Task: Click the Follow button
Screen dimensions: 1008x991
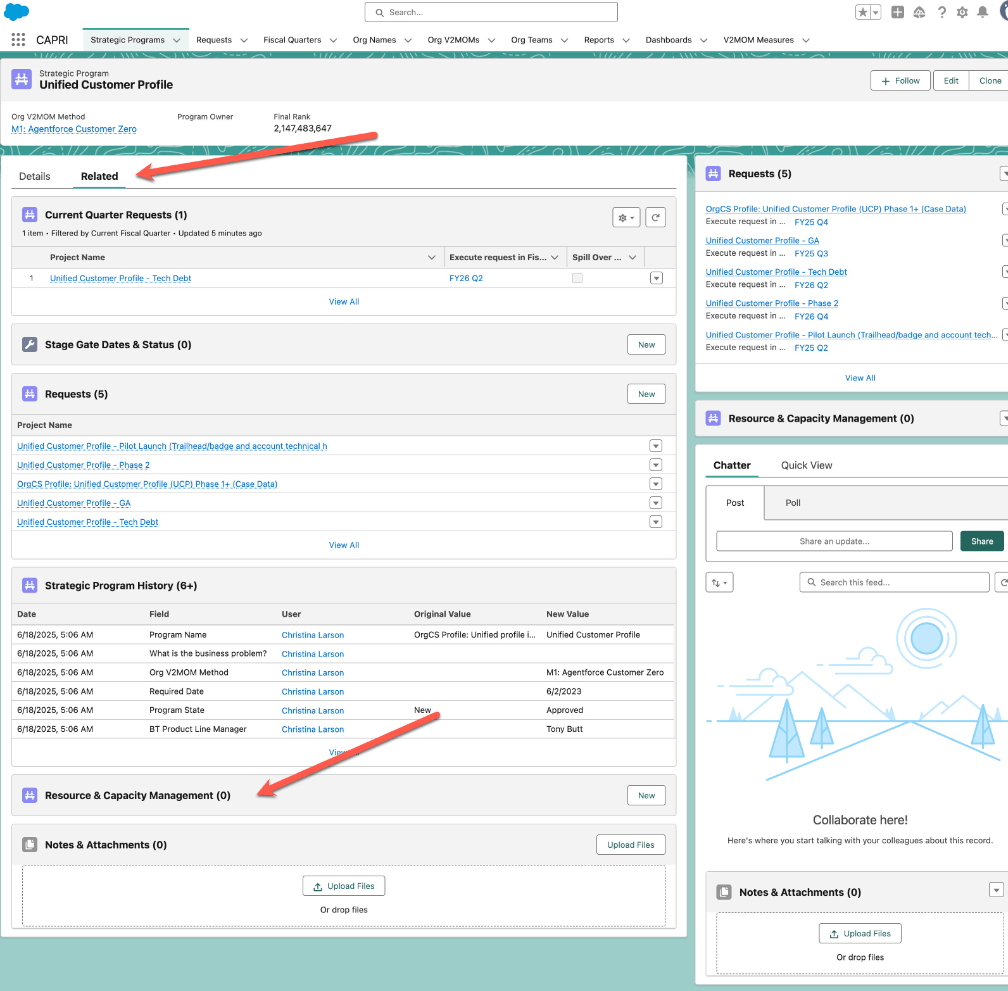Action: coord(900,81)
